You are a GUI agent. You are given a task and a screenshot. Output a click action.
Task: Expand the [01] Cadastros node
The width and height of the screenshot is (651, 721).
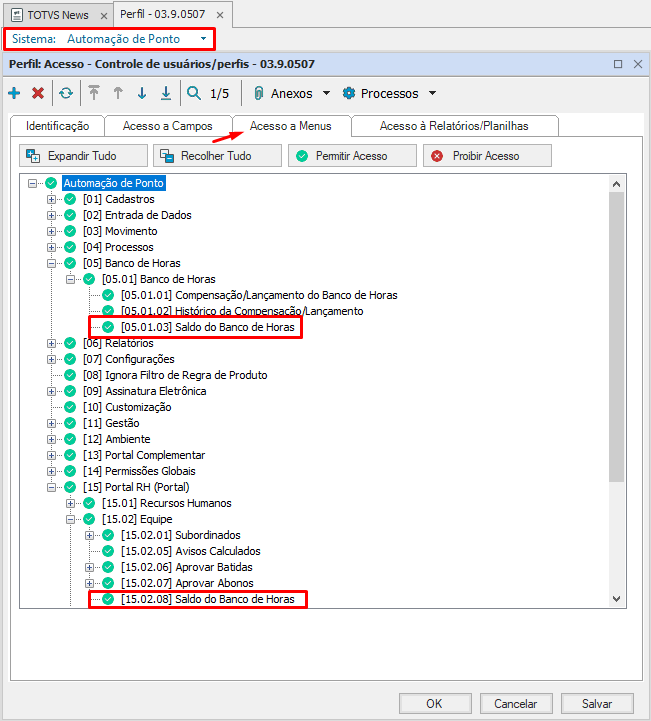pyautogui.click(x=51, y=200)
